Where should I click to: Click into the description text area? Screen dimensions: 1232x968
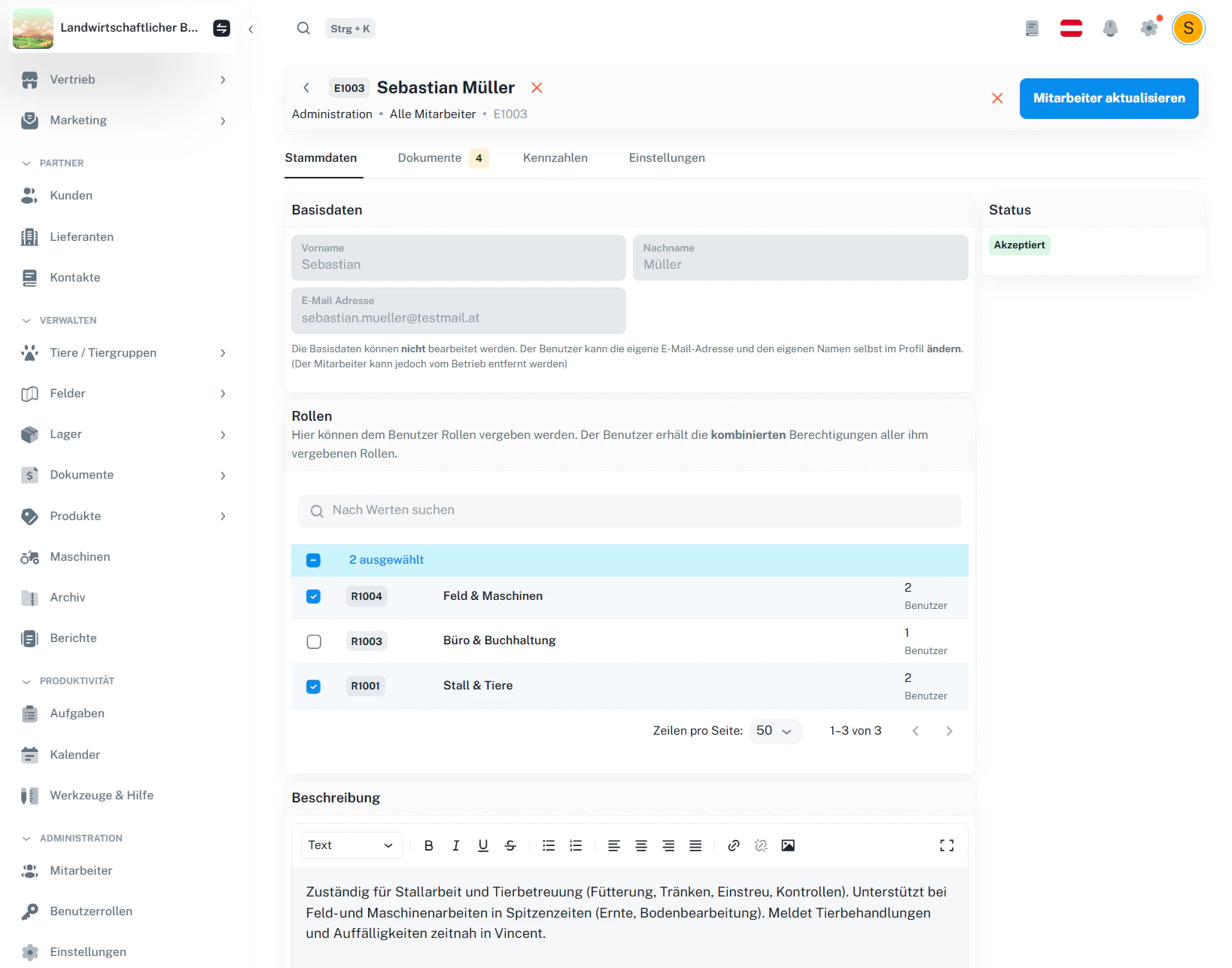point(630,918)
